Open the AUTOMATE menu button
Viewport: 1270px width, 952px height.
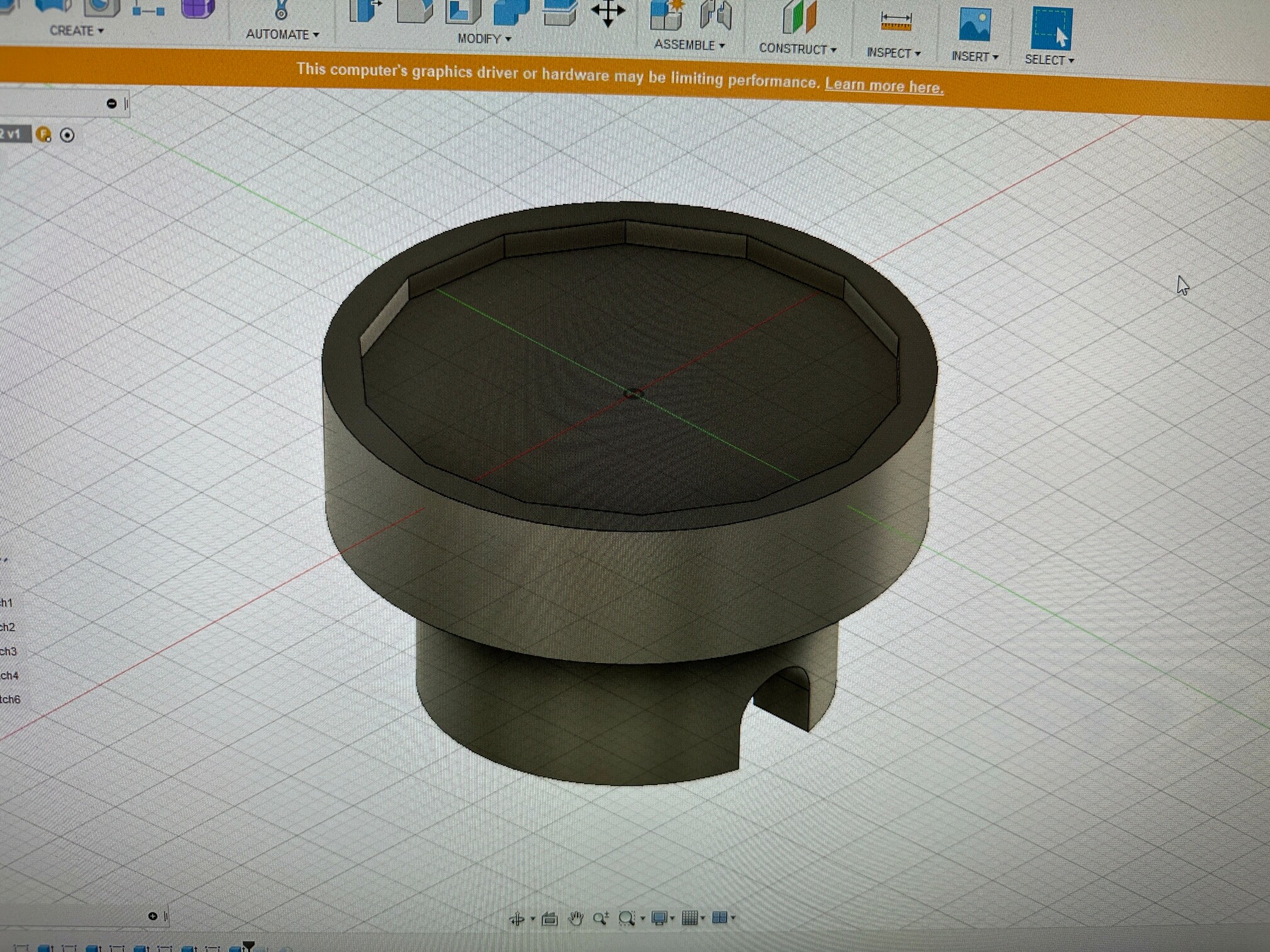point(282,35)
